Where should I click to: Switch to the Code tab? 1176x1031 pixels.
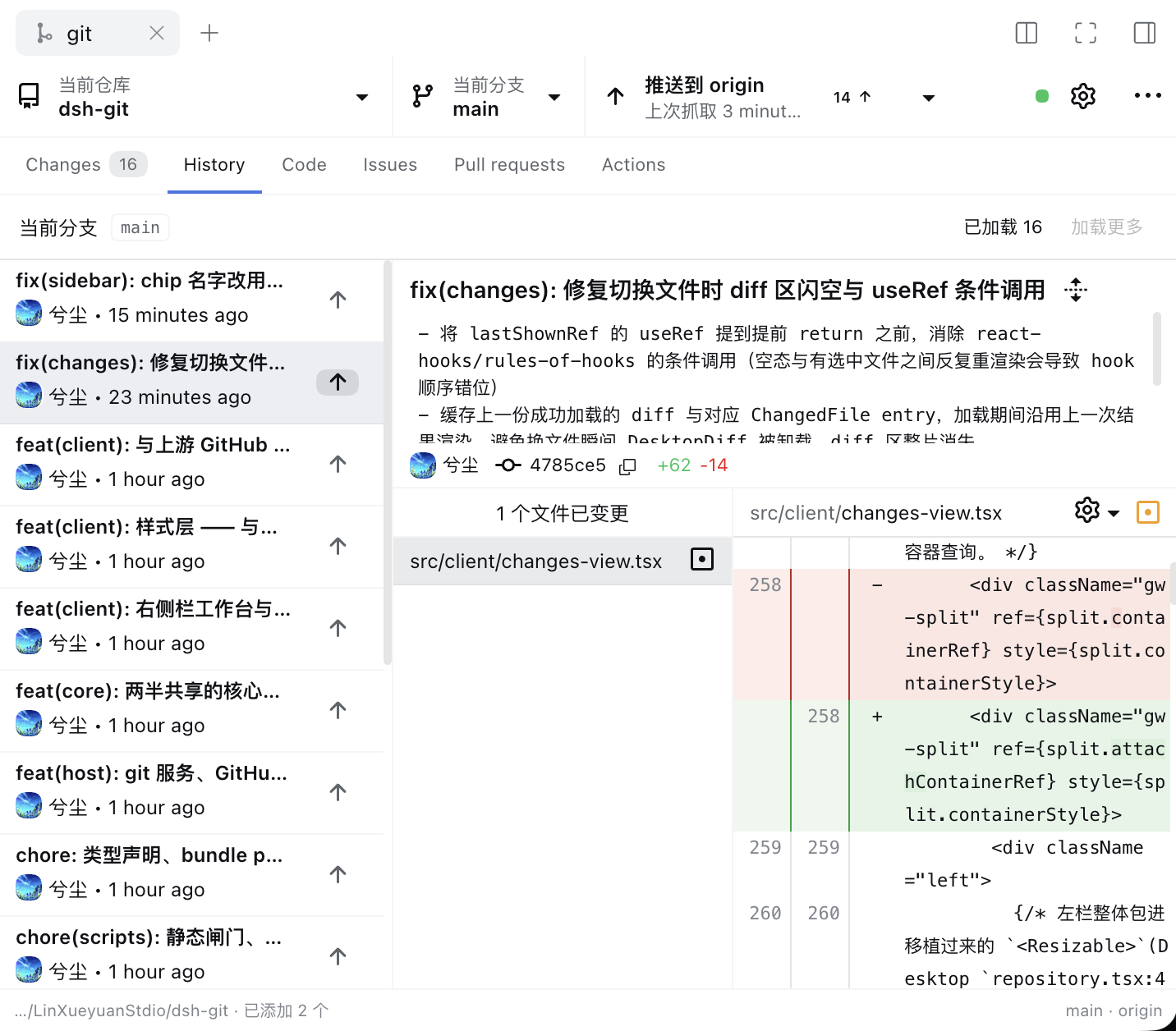[x=304, y=164]
